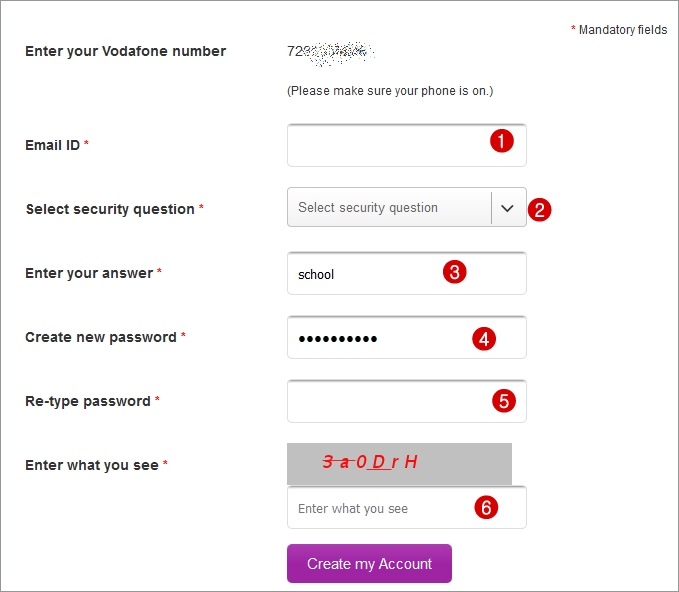
Task: Click the Re-type password label
Action: [x=92, y=401]
